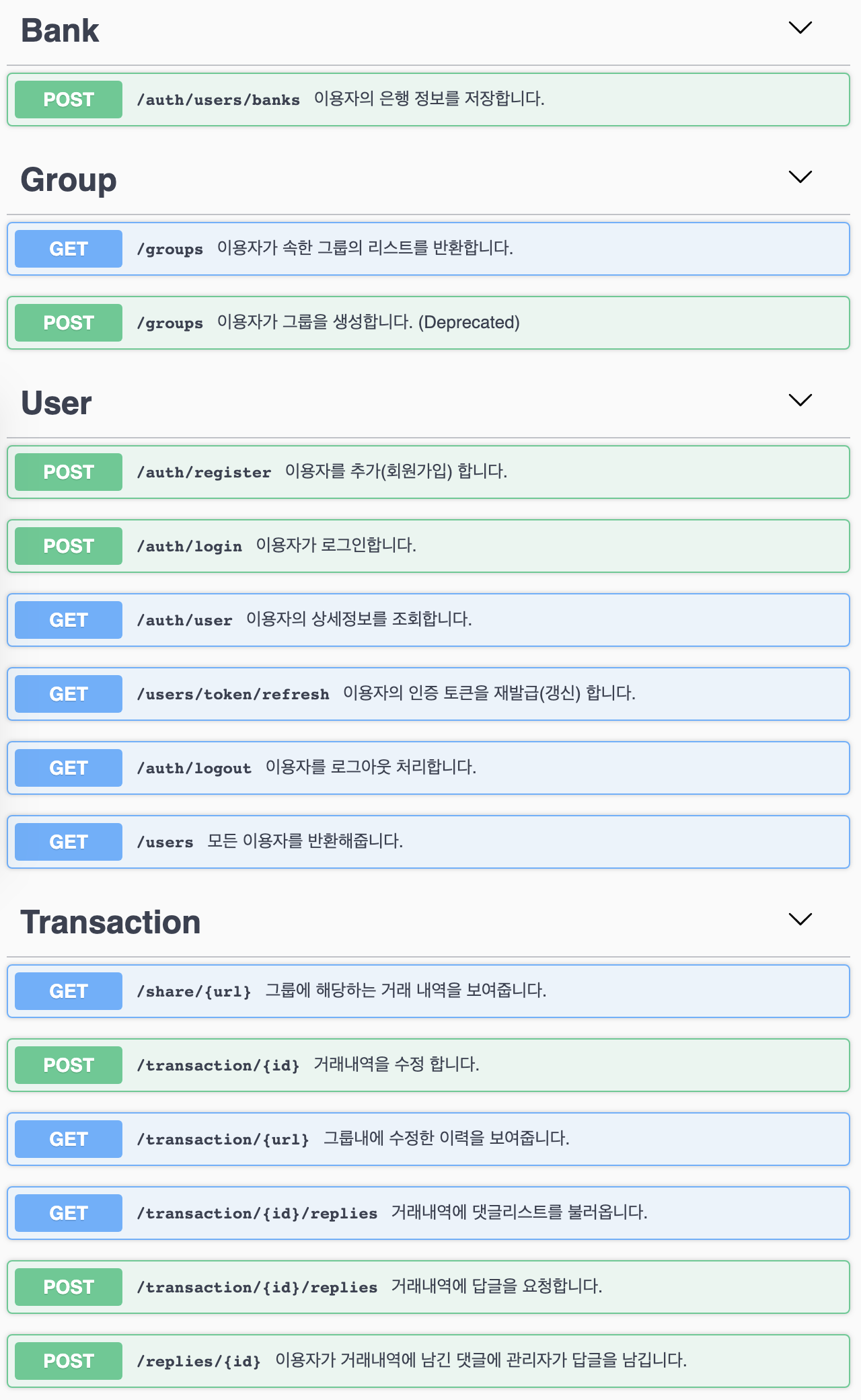Expand the /auth/login endpoint path
Image resolution: width=861 pixels, height=1400 pixels.
(x=189, y=547)
